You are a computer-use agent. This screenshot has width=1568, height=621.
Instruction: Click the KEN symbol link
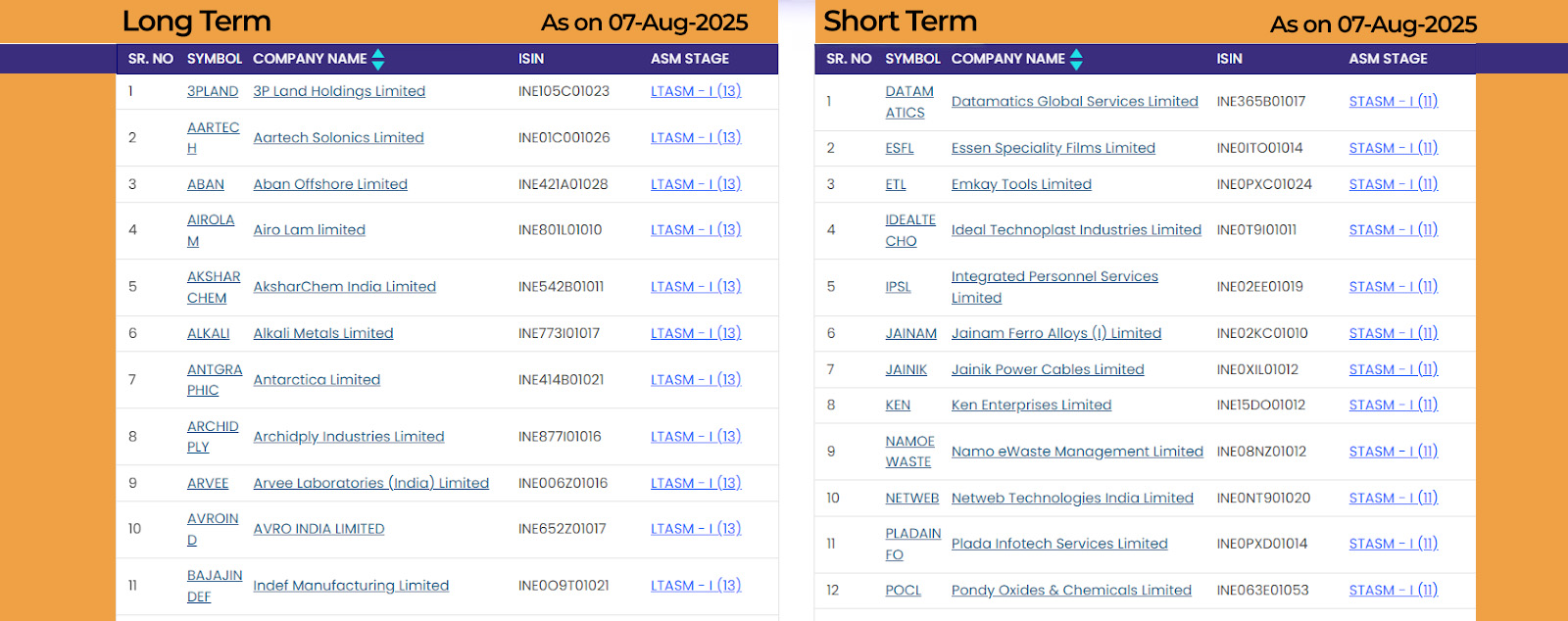(898, 406)
